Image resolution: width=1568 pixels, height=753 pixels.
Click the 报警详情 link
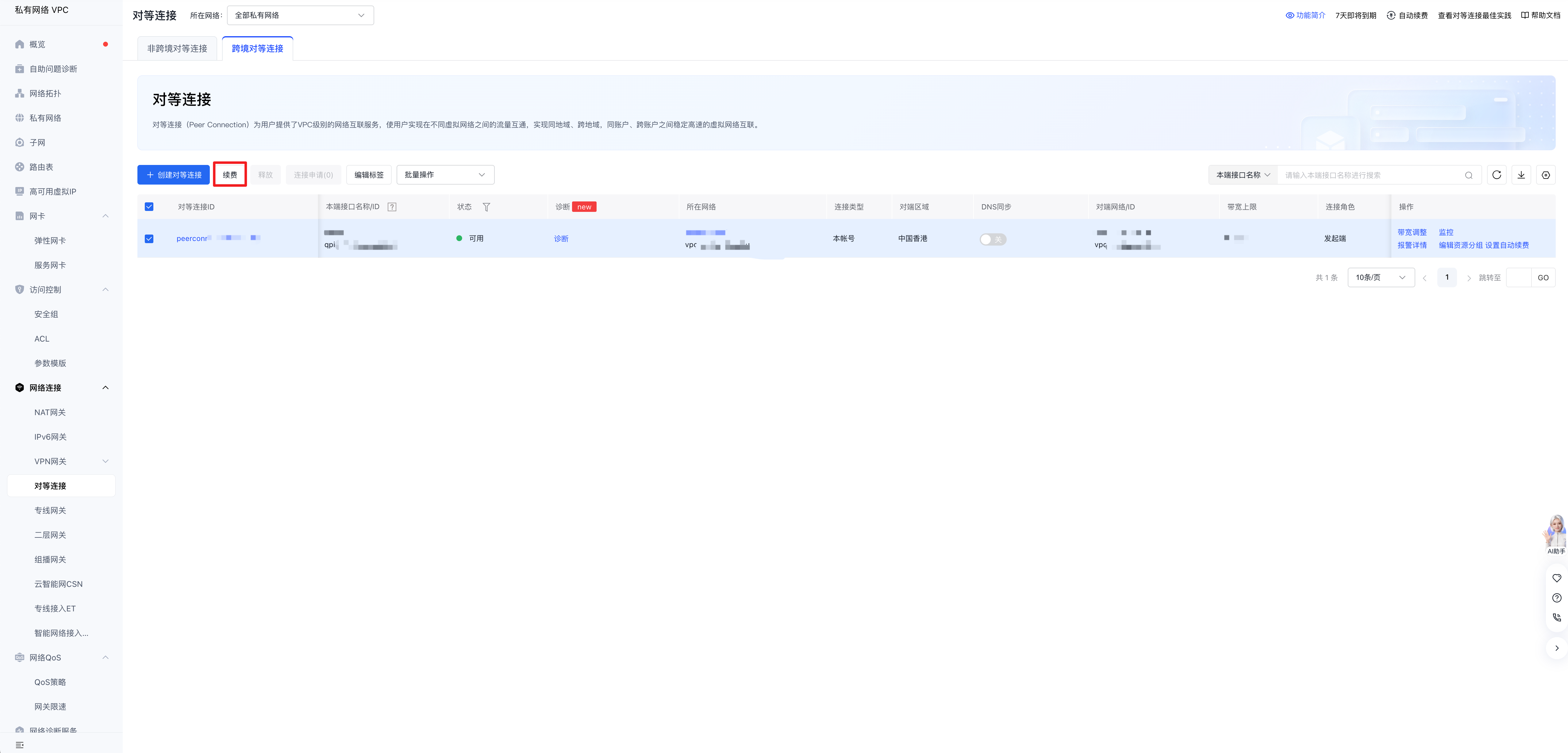click(x=1412, y=245)
